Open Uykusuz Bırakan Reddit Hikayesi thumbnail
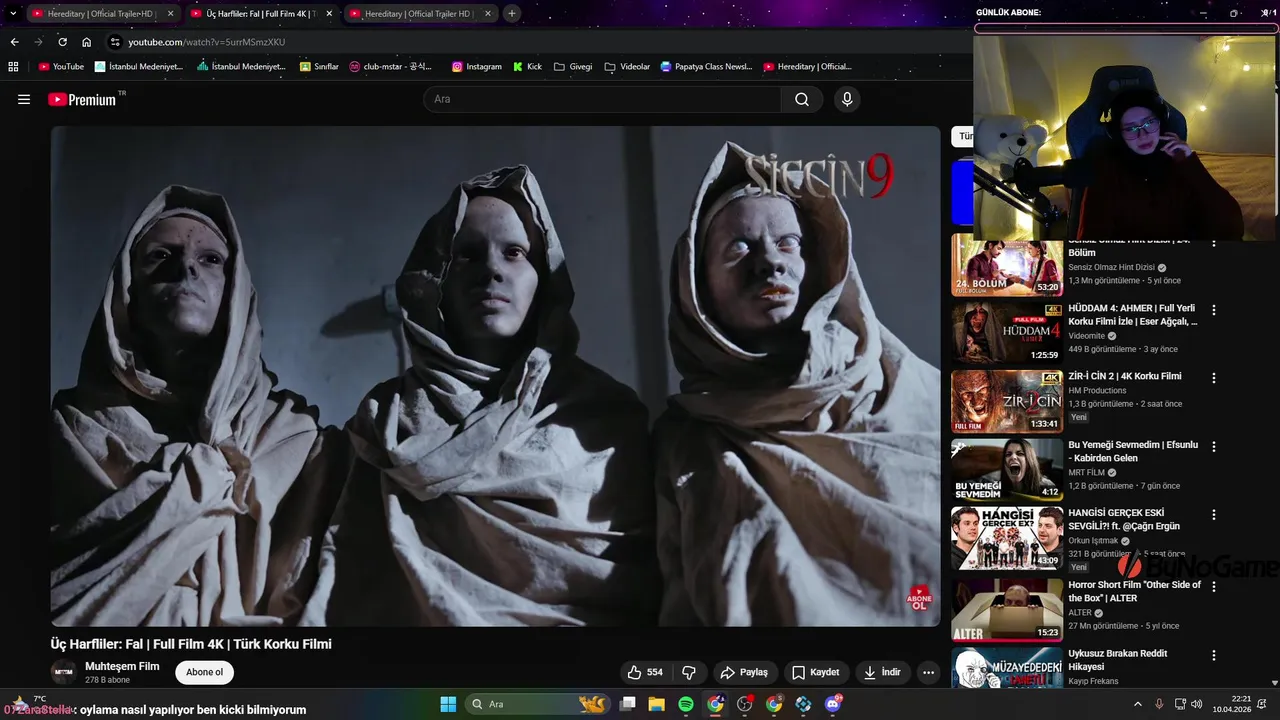This screenshot has width=1280, height=720. pos(1007,668)
